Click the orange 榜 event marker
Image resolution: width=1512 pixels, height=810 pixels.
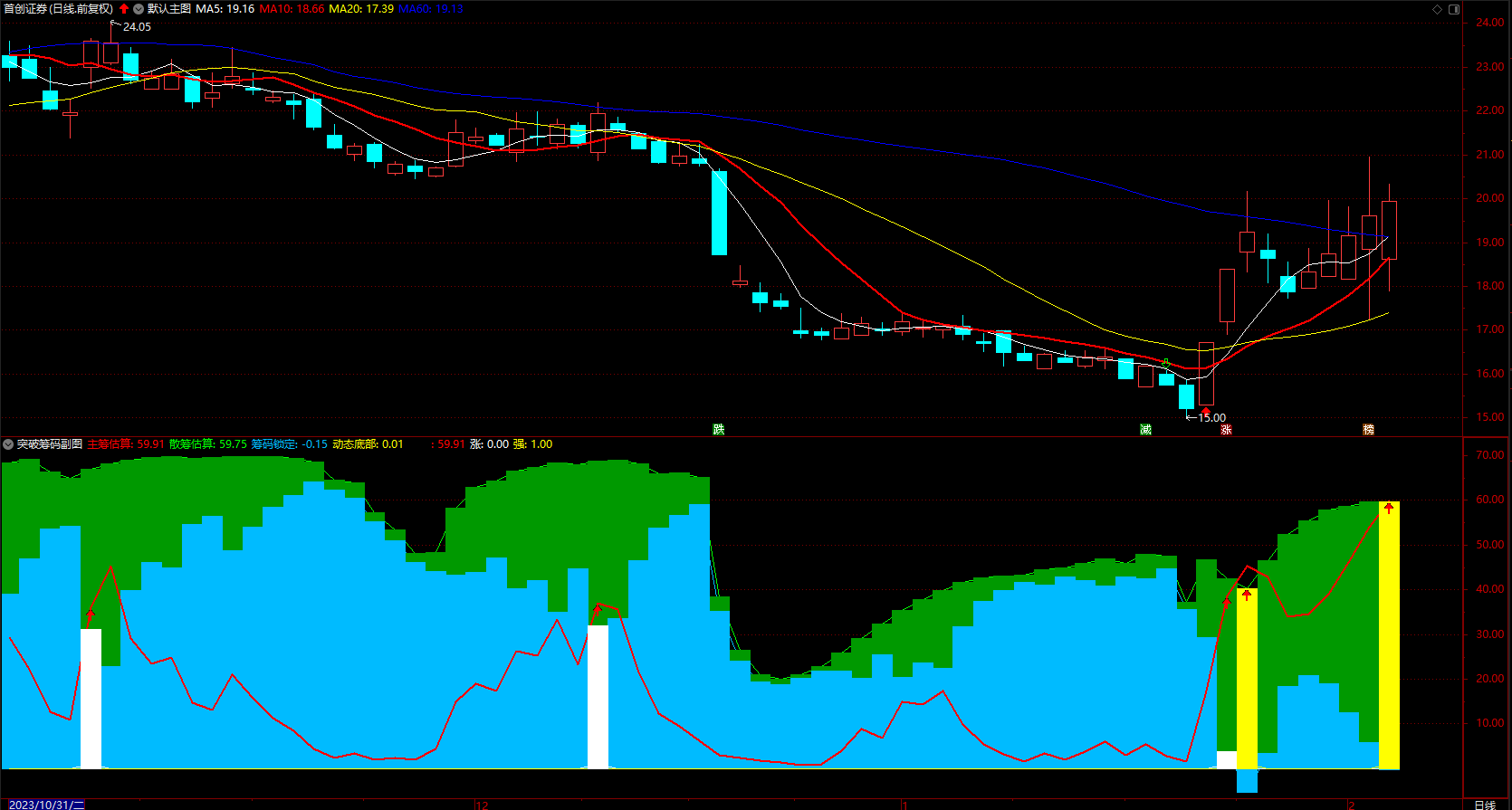tap(1369, 430)
